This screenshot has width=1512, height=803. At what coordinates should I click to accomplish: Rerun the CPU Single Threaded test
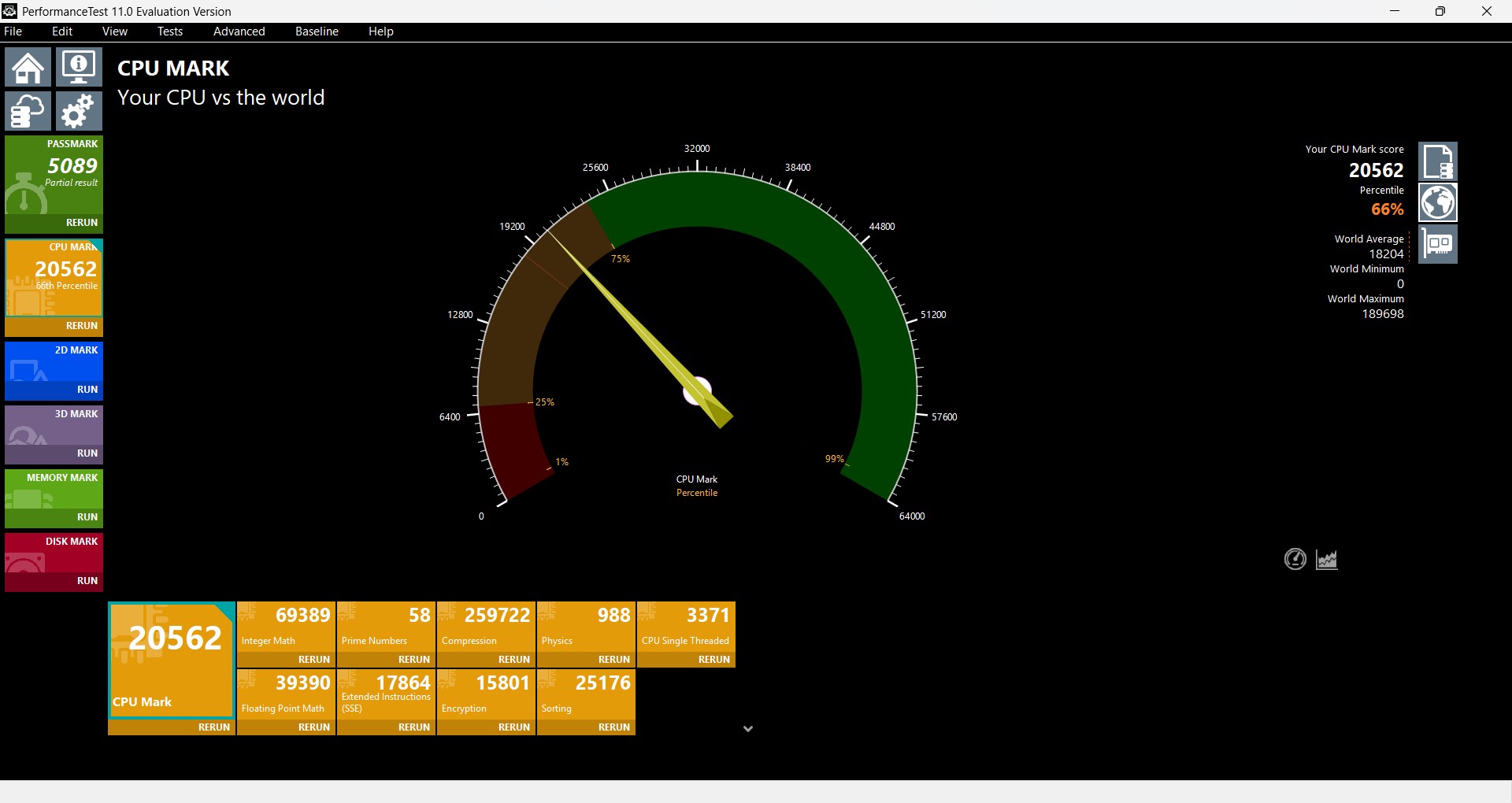[714, 660]
